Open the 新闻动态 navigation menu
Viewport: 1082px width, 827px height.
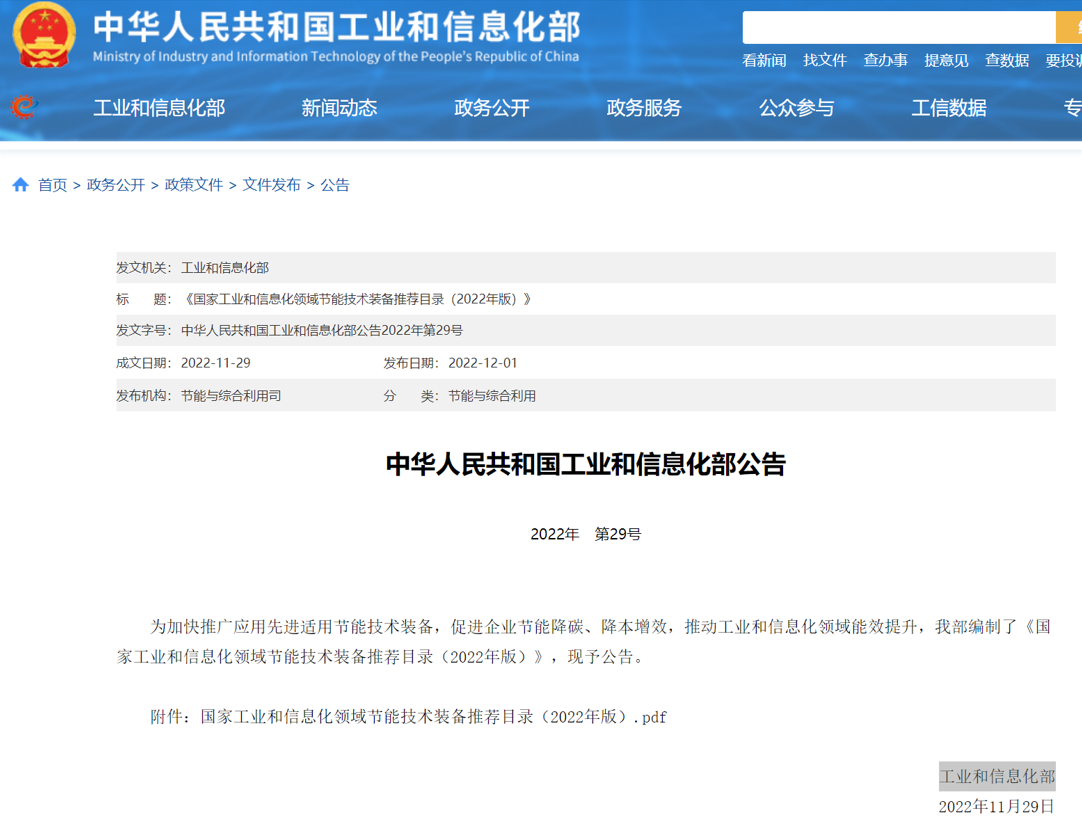point(339,108)
